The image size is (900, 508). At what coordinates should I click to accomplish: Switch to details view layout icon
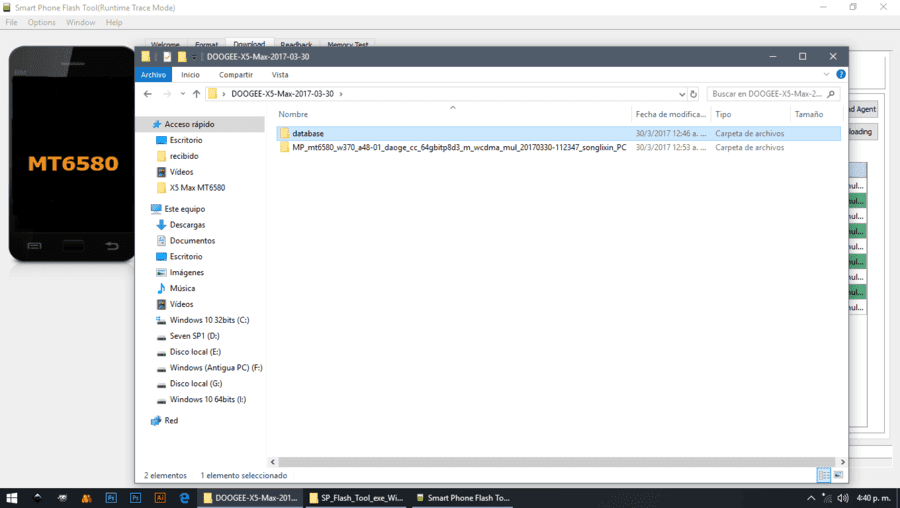click(824, 475)
